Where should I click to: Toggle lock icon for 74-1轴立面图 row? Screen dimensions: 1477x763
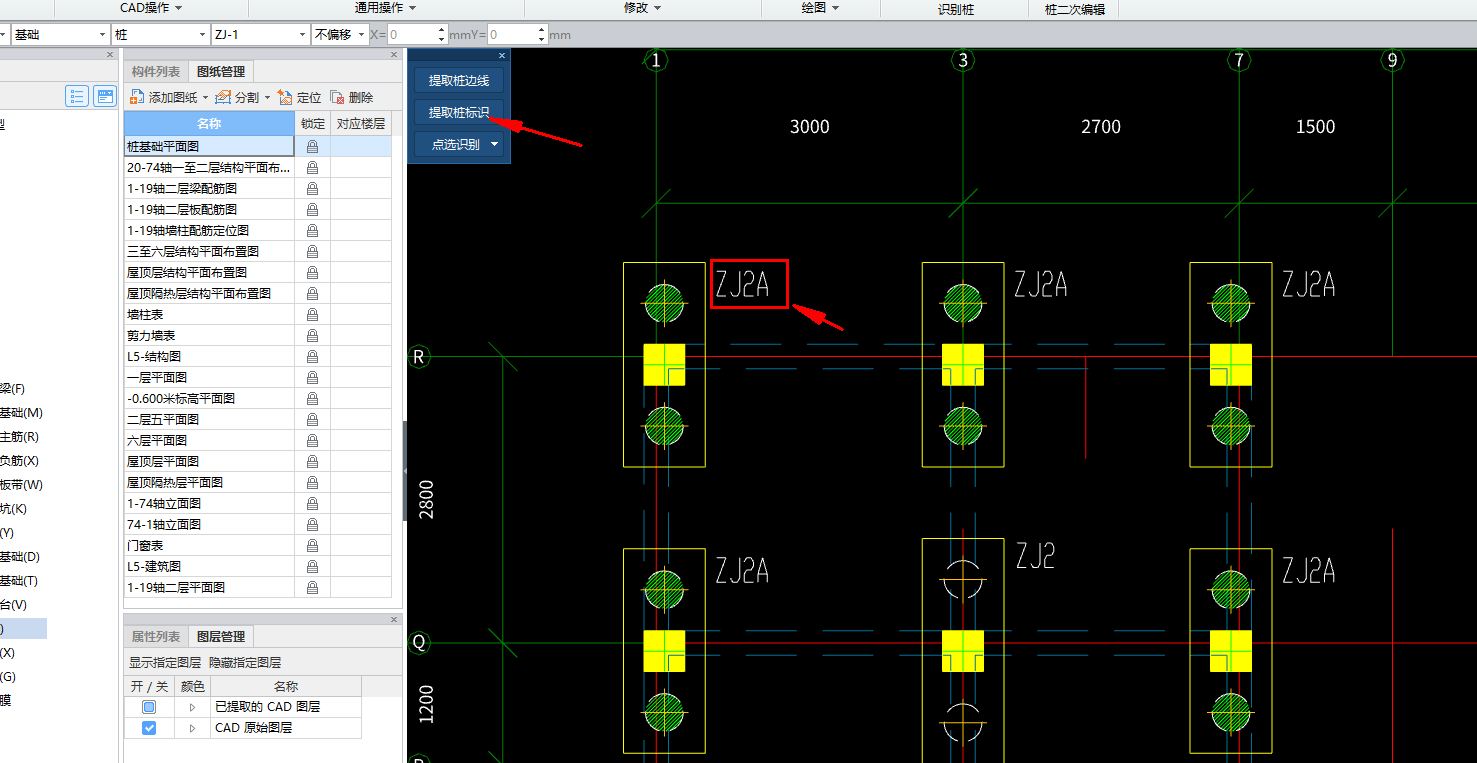coord(312,524)
